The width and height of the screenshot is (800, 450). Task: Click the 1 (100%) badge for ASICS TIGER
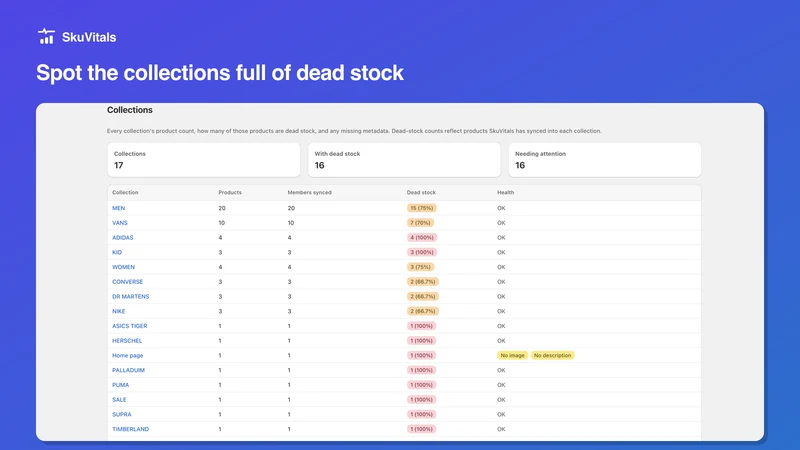coord(421,326)
